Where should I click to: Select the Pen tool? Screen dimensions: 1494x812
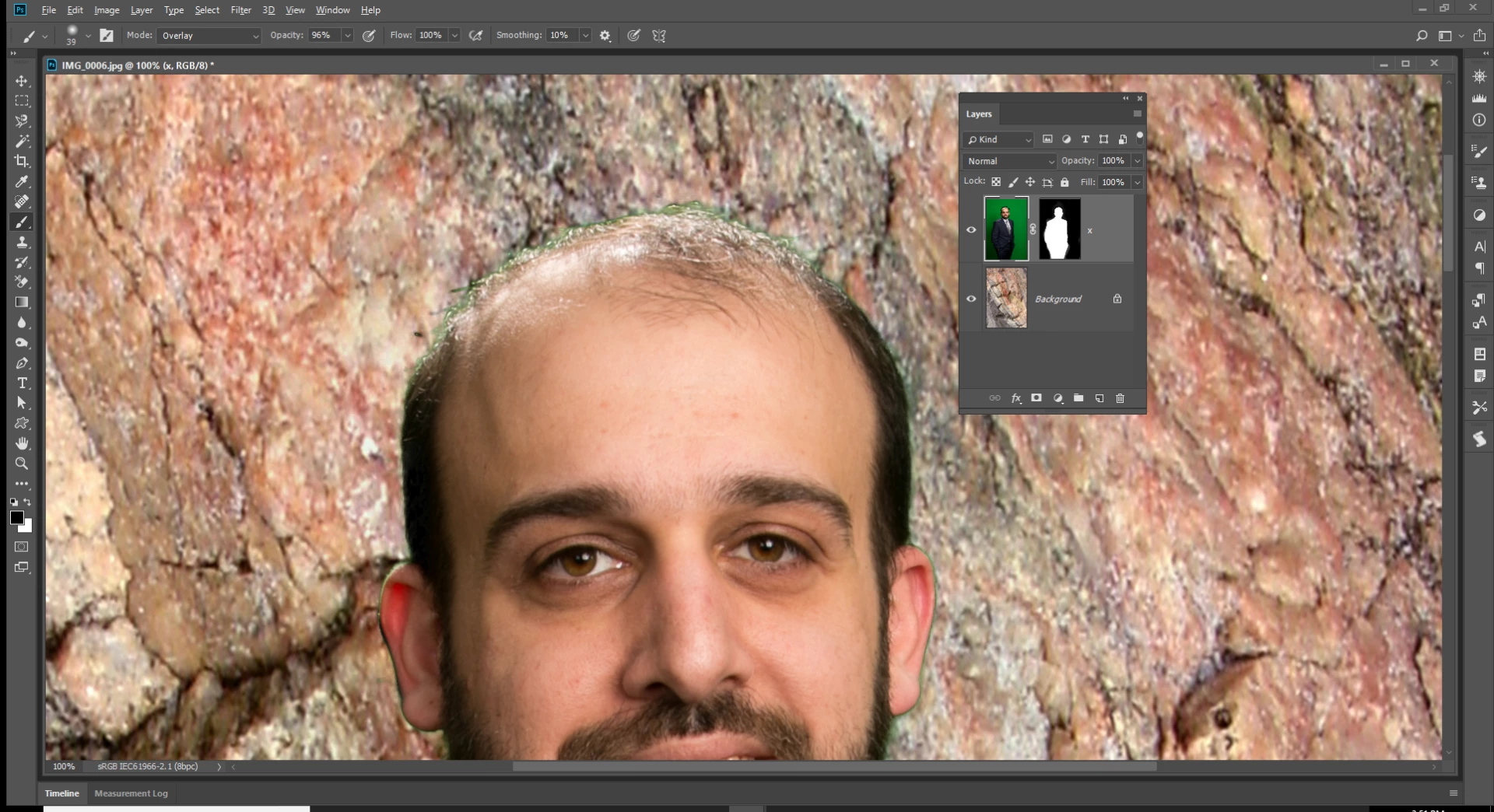click(x=22, y=362)
